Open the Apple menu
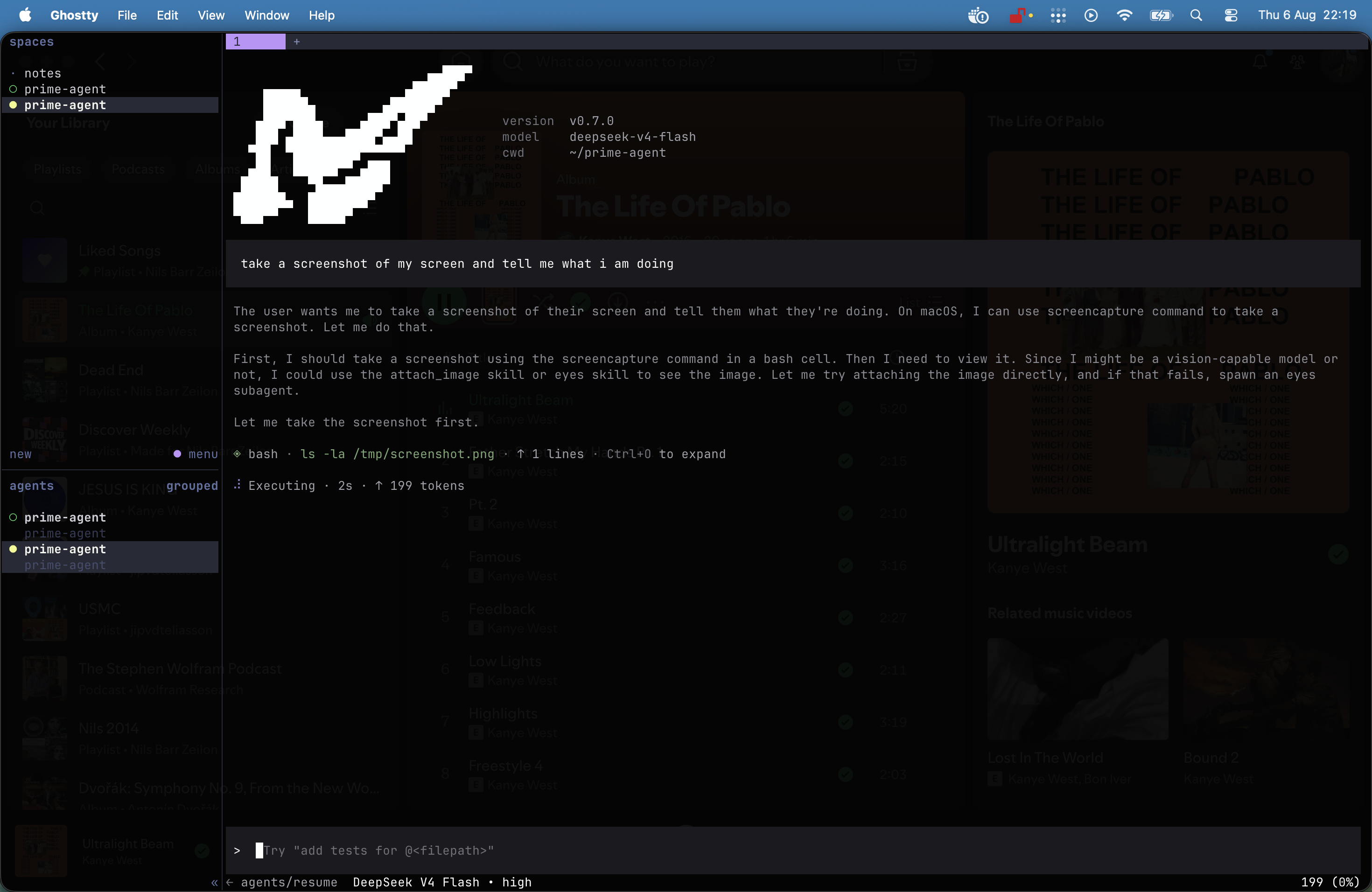This screenshot has height=892, width=1372. point(25,15)
